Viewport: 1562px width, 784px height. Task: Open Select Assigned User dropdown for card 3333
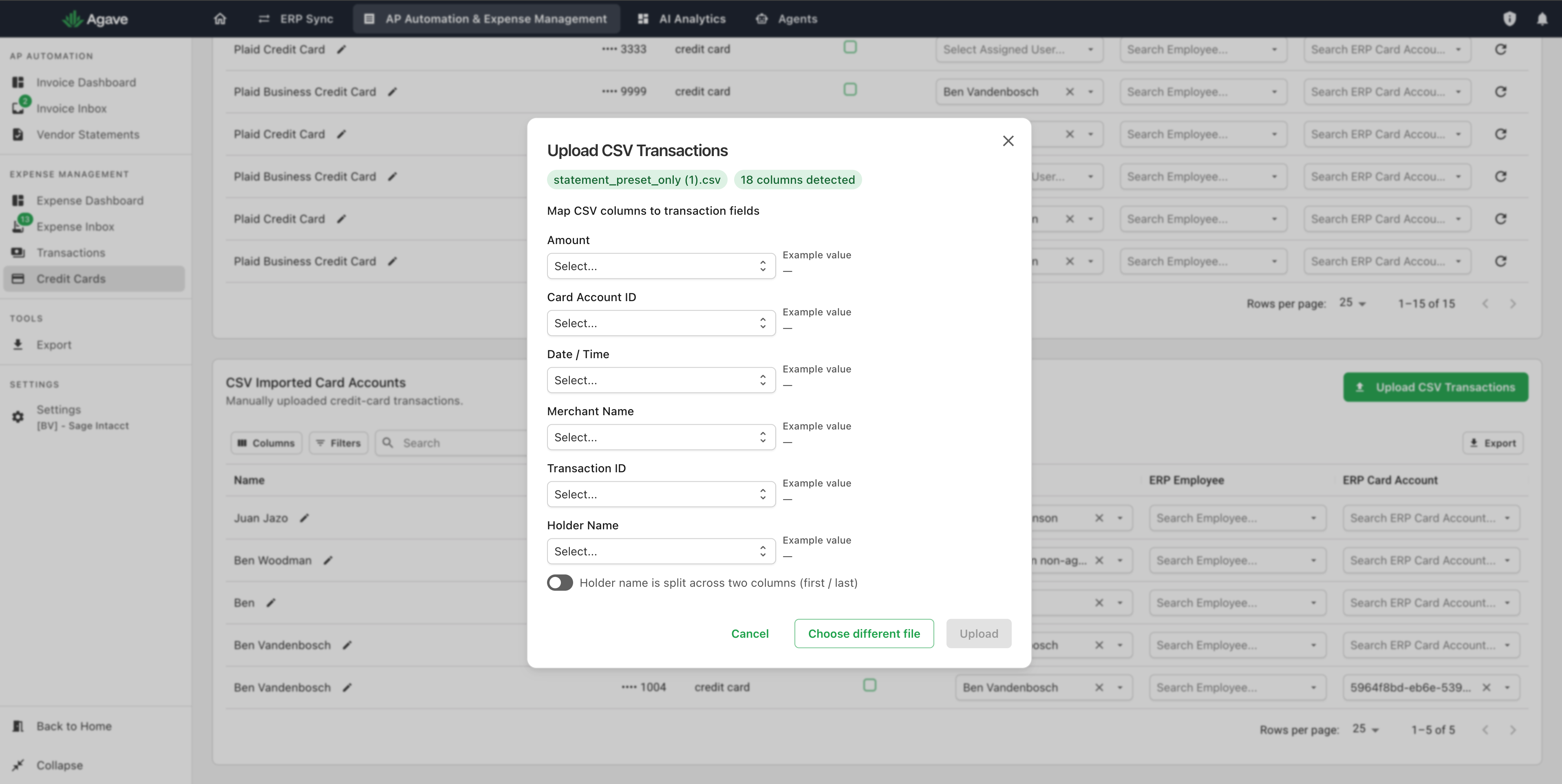coord(1019,50)
